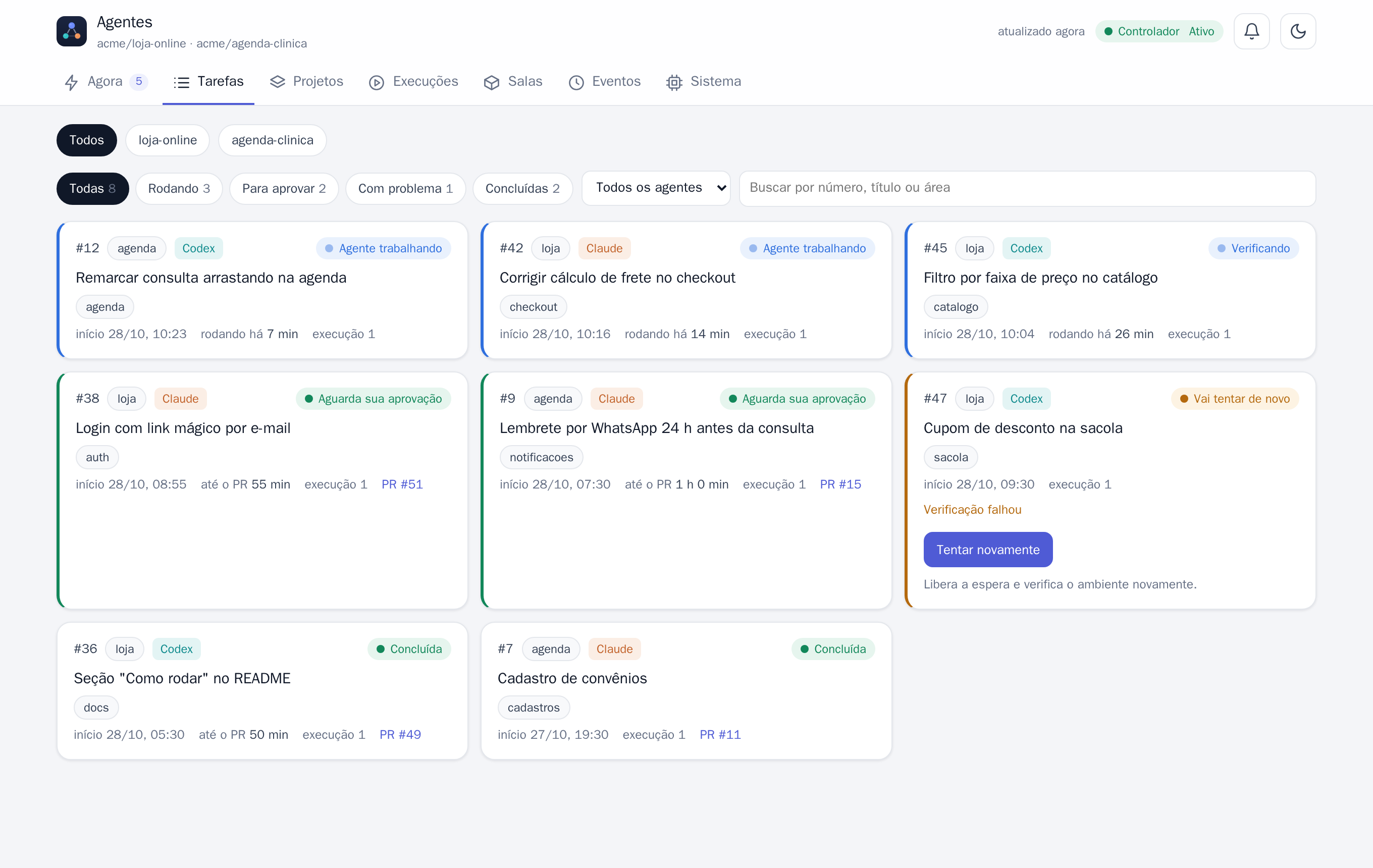Click the task search input field
Viewport: 1373px width, 868px height.
tap(1027, 188)
